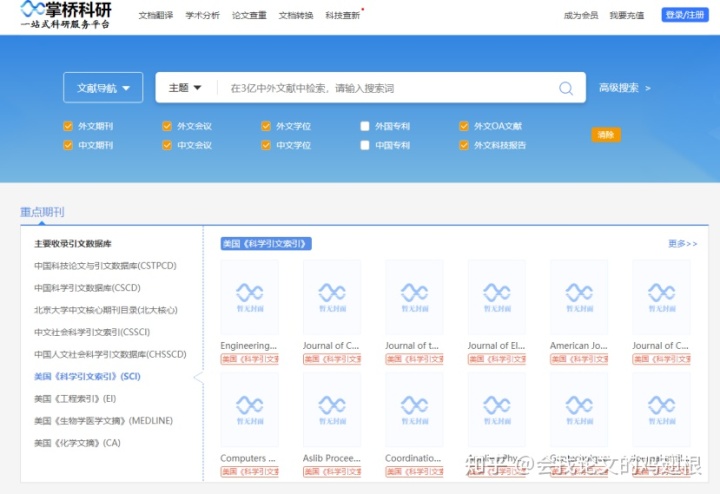The width and height of the screenshot is (720, 494).
Task: Click the 登录/注册 button
Action: (x=685, y=15)
